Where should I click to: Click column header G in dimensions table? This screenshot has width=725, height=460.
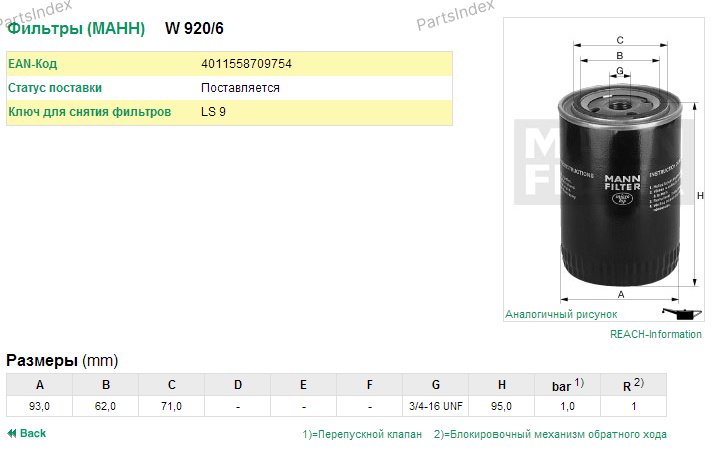coord(436,385)
